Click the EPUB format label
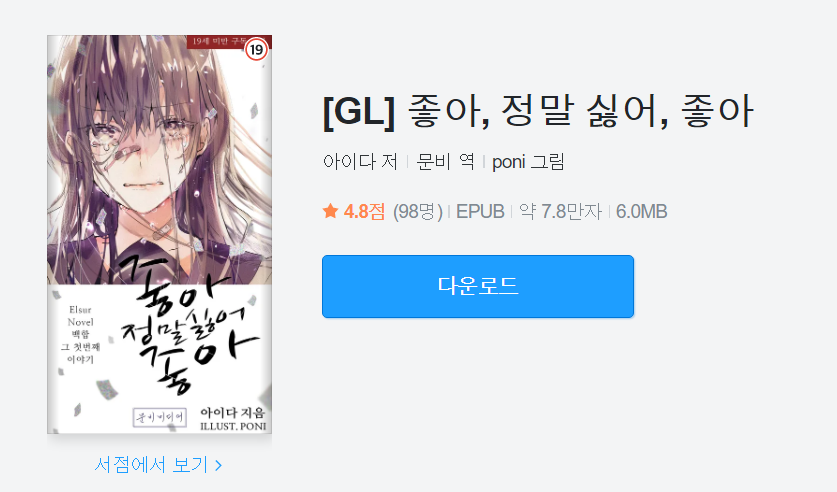 480,211
